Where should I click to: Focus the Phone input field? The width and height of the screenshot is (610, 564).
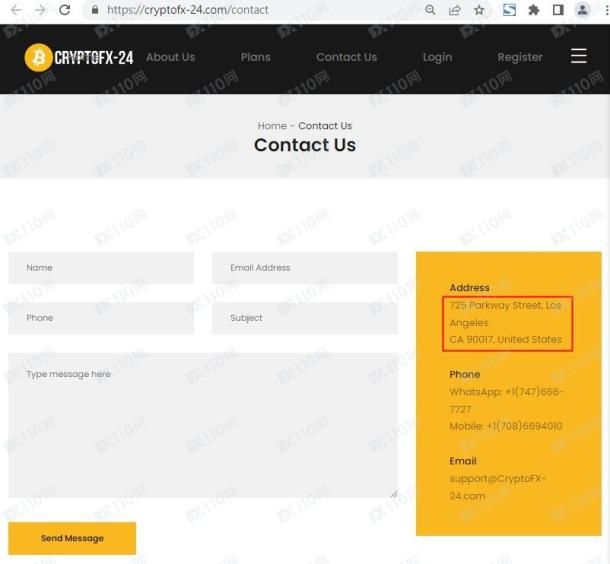point(101,318)
